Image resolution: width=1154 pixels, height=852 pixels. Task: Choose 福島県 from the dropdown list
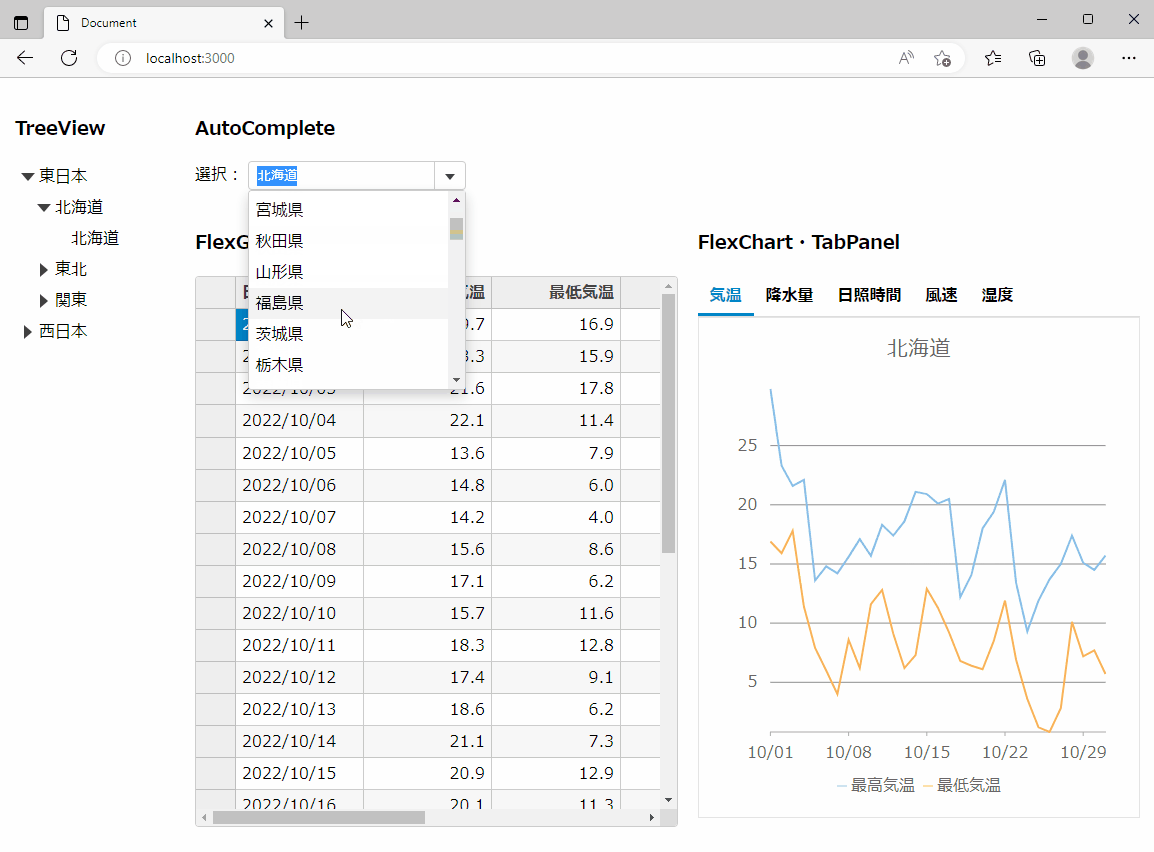coord(349,302)
